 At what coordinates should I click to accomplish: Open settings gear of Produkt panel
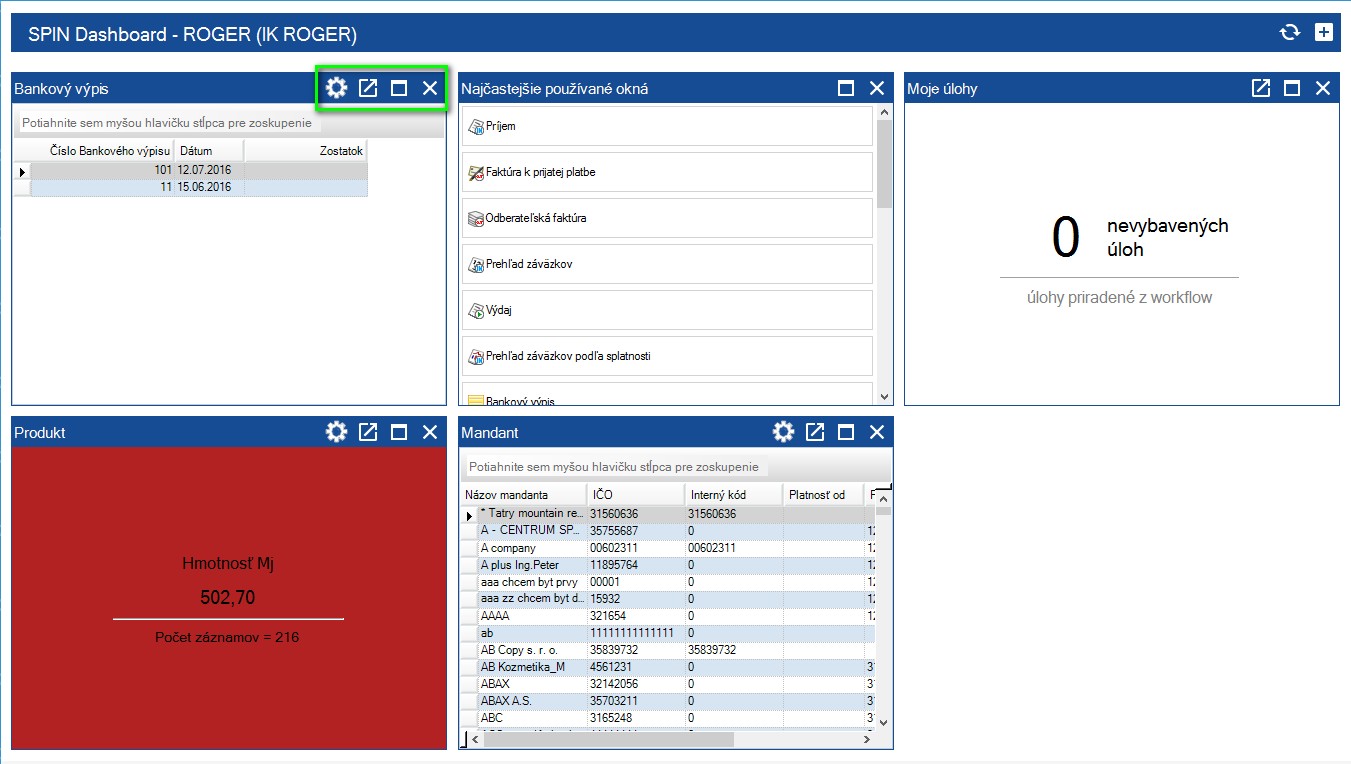tap(337, 432)
